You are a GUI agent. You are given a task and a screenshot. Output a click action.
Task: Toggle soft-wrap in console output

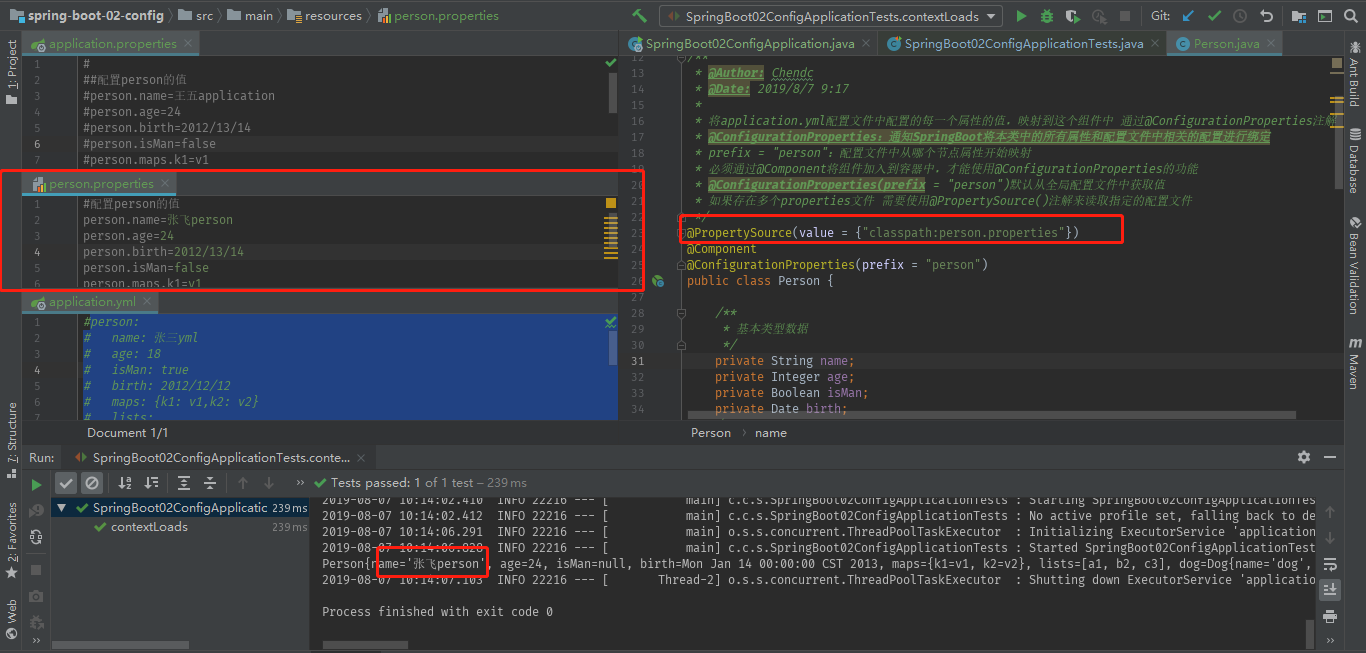(1329, 564)
